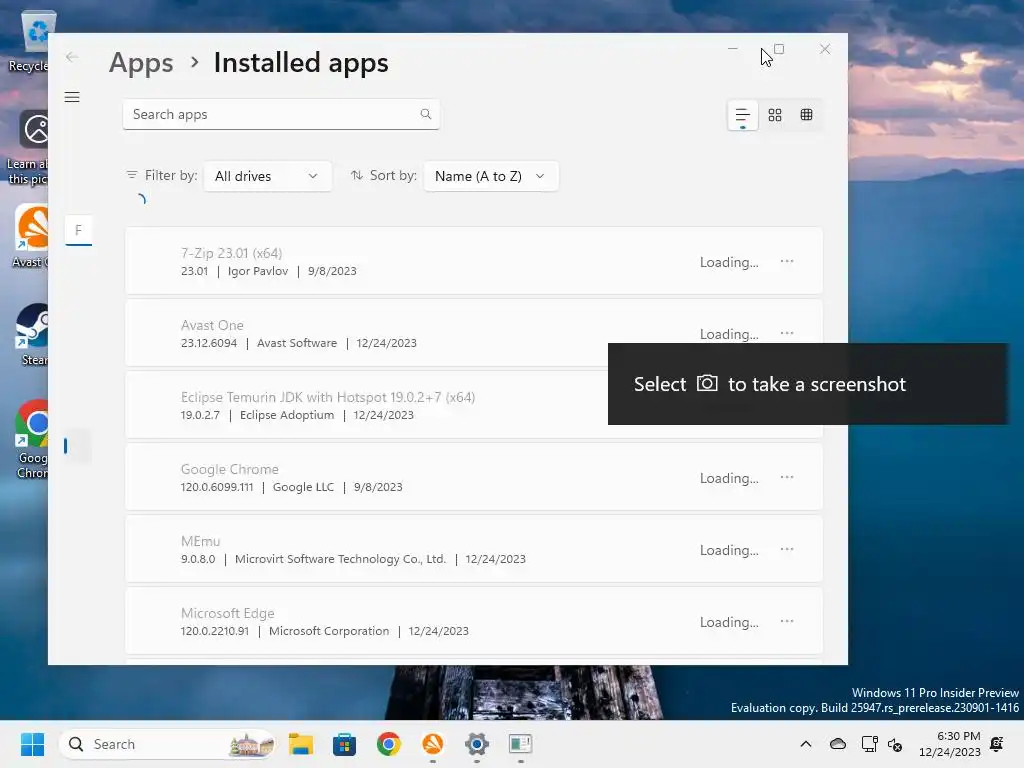The image size is (1024, 768).
Task: Select the 7-Zip 23.01 (x64) entry
Action: point(473,261)
